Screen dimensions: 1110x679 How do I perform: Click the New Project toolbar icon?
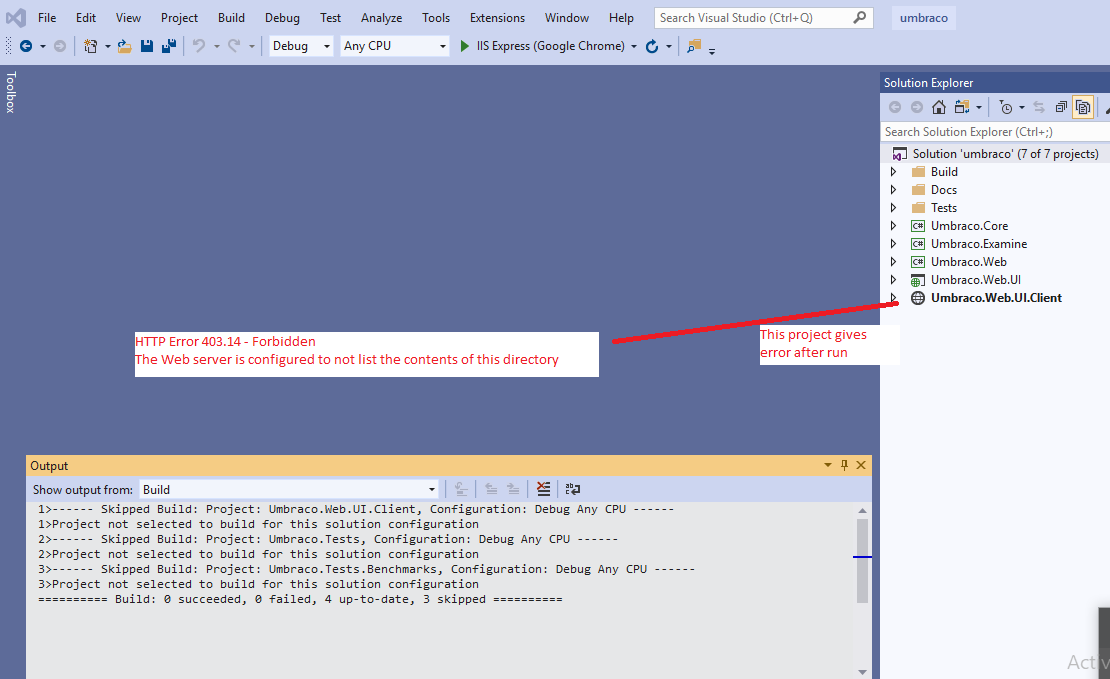91,46
